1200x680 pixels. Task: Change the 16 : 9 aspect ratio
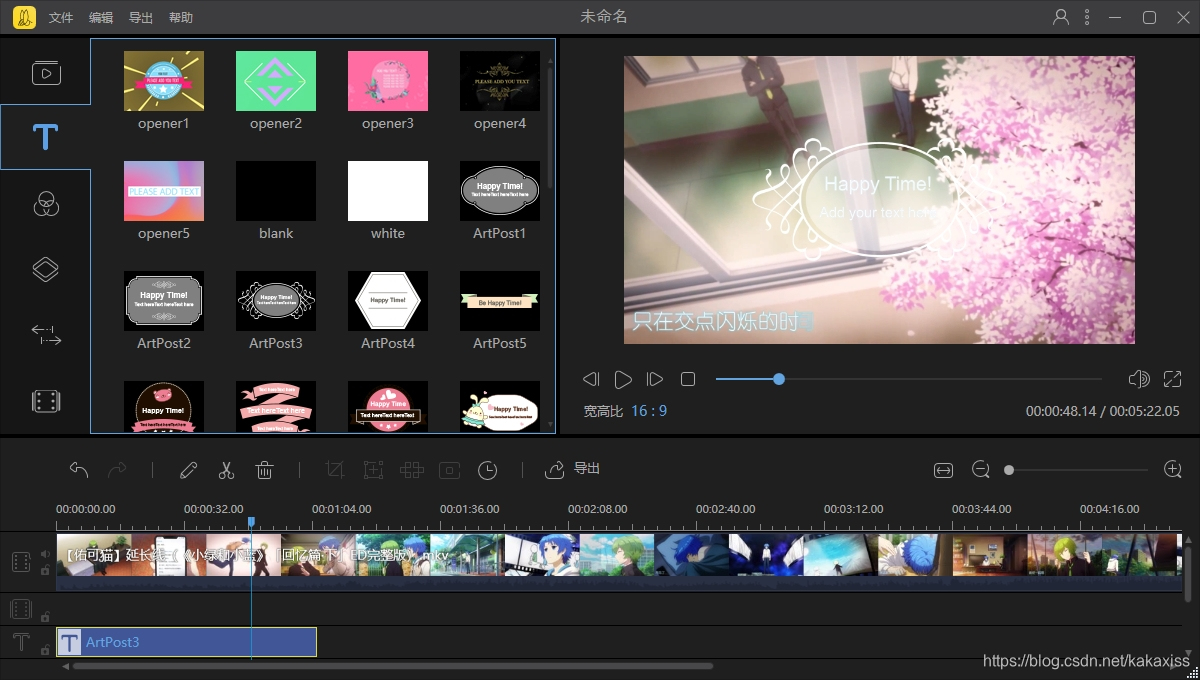pyautogui.click(x=649, y=411)
